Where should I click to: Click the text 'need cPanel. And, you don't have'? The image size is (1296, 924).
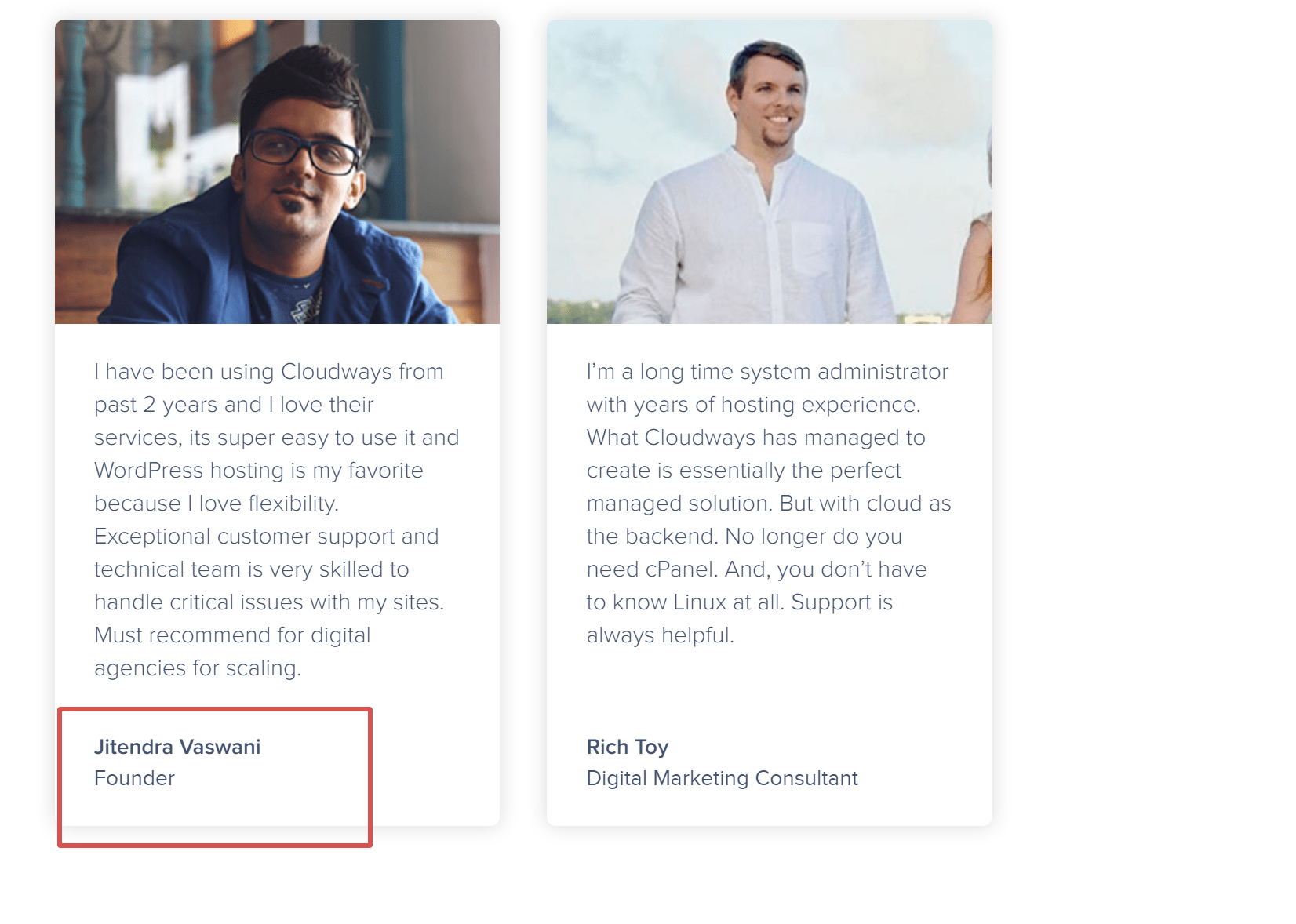pos(757,569)
